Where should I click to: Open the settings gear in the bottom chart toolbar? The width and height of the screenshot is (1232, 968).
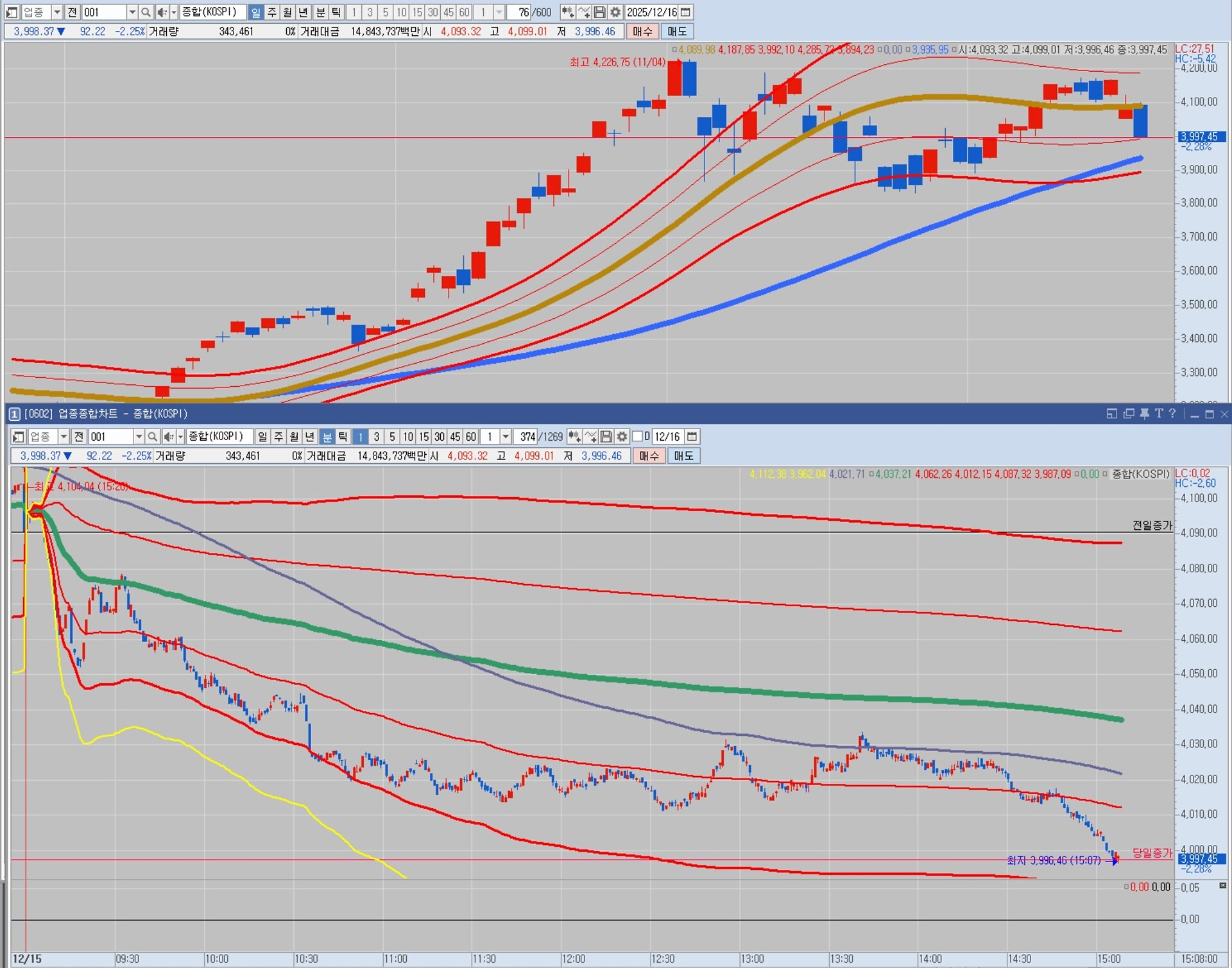click(622, 437)
